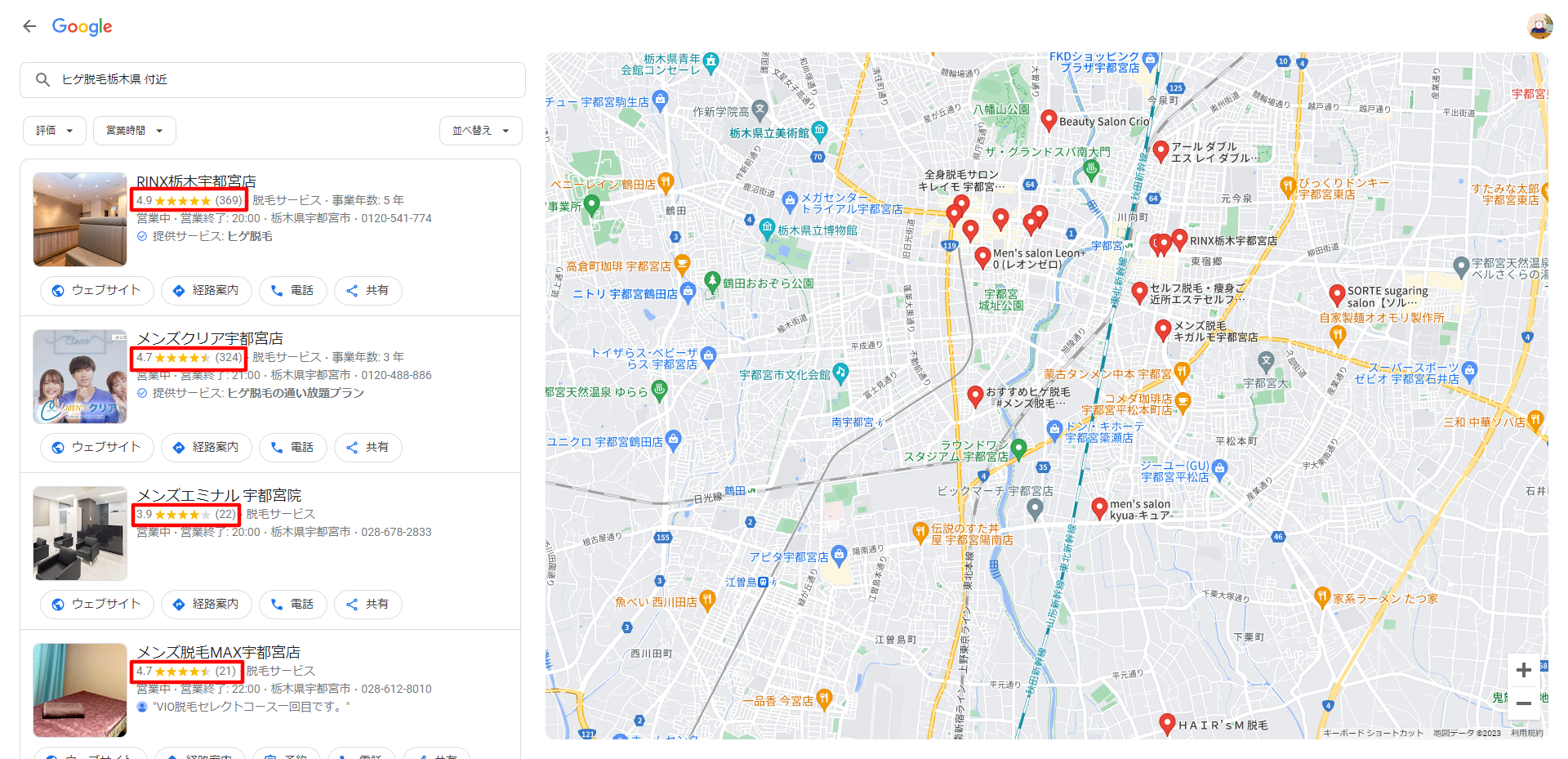Get directions to RINX栃木宇都宮店

206,290
